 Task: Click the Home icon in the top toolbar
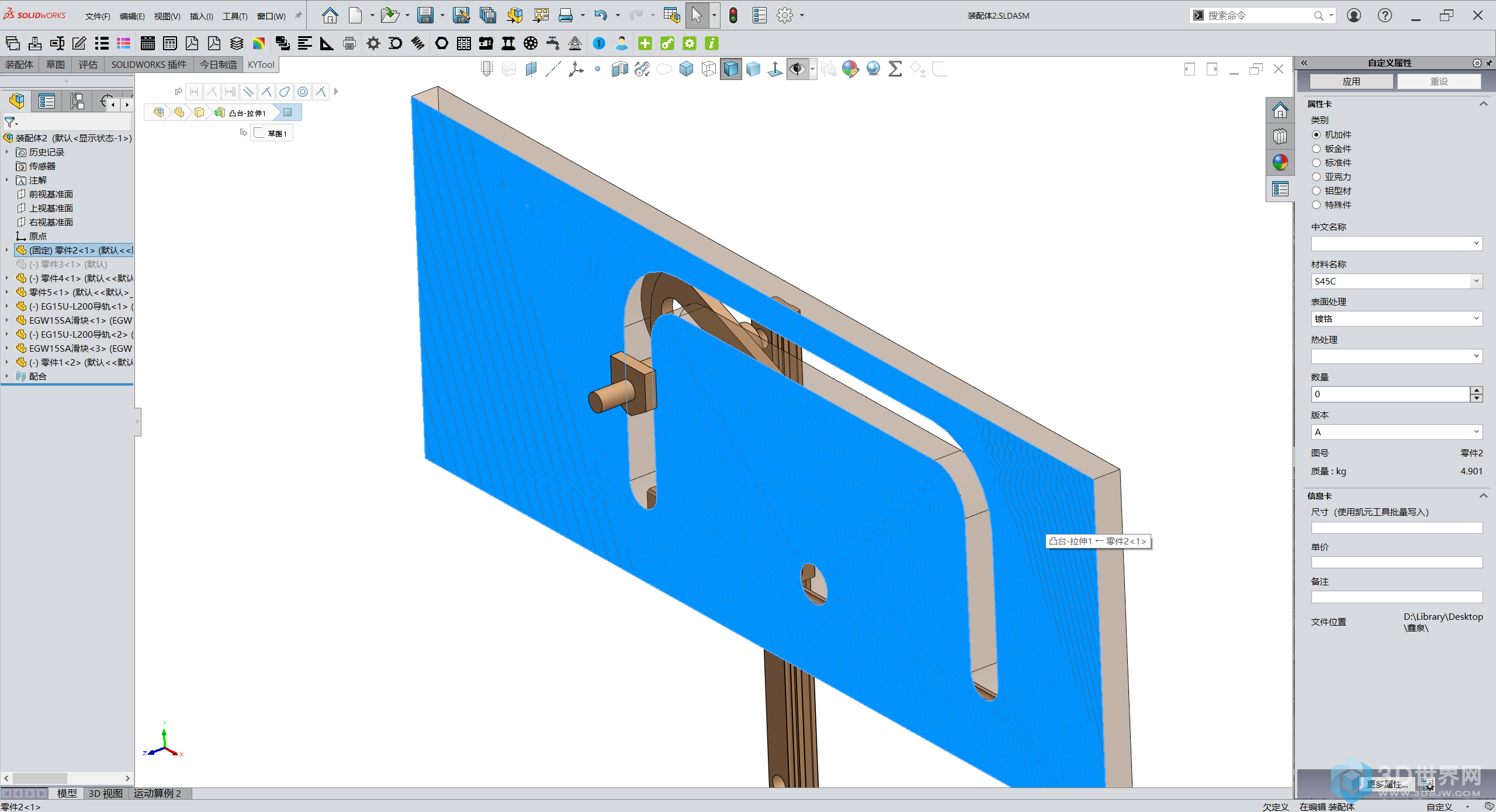330,15
